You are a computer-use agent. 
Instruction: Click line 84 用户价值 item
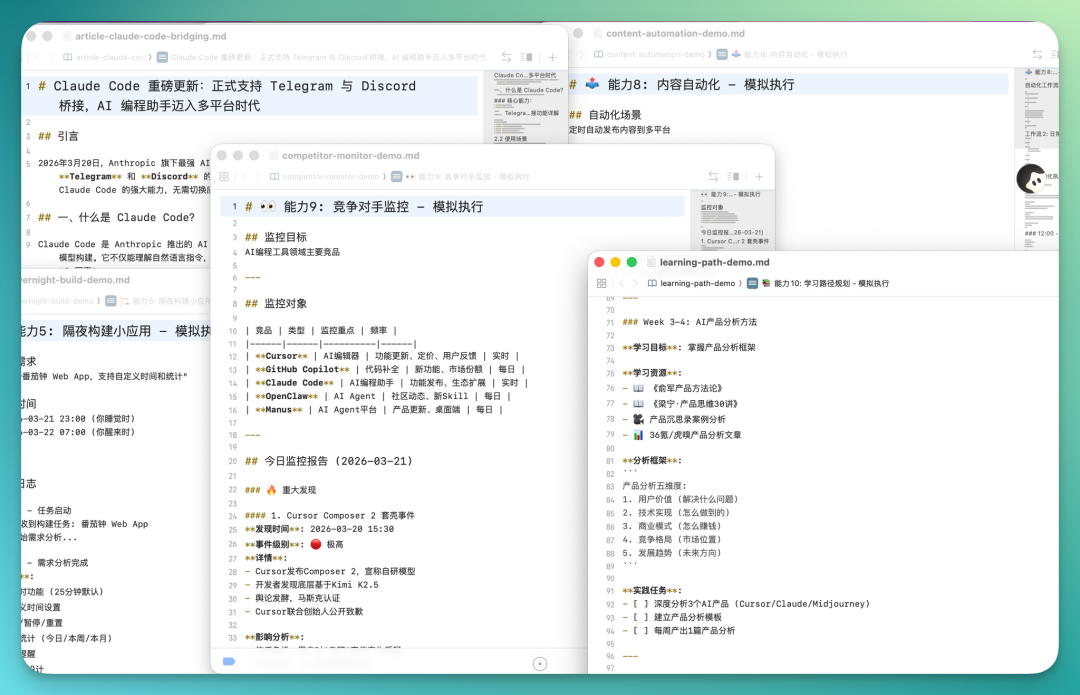point(680,499)
